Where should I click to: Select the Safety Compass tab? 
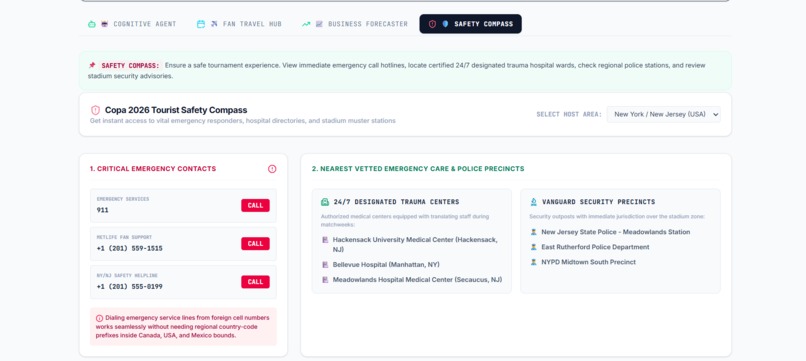click(x=470, y=24)
